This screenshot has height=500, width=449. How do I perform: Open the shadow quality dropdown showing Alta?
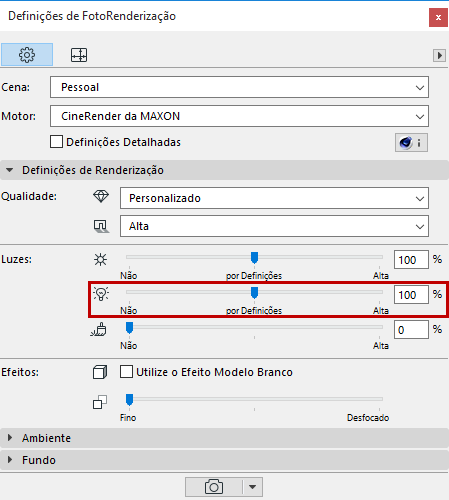click(x=274, y=226)
